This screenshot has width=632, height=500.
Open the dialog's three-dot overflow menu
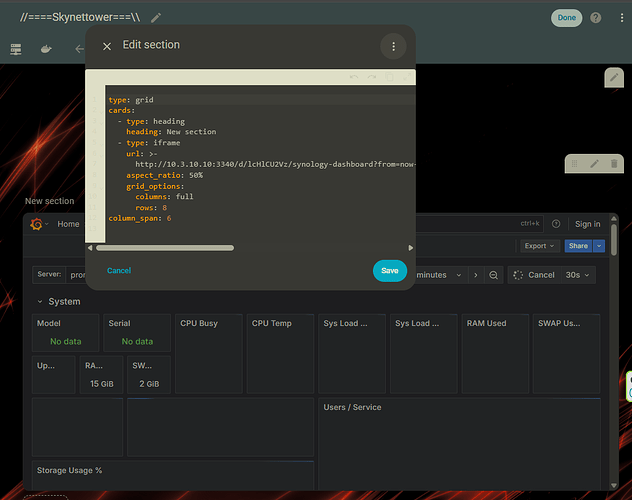click(393, 46)
